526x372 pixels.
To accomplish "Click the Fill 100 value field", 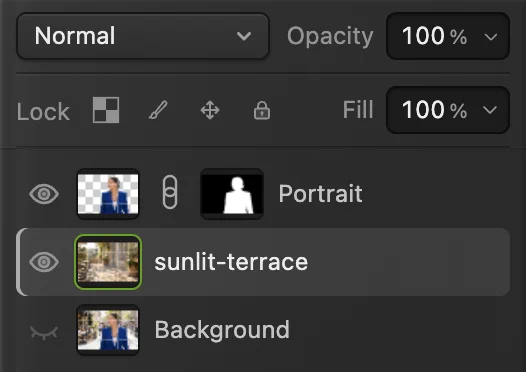I will (448, 110).
